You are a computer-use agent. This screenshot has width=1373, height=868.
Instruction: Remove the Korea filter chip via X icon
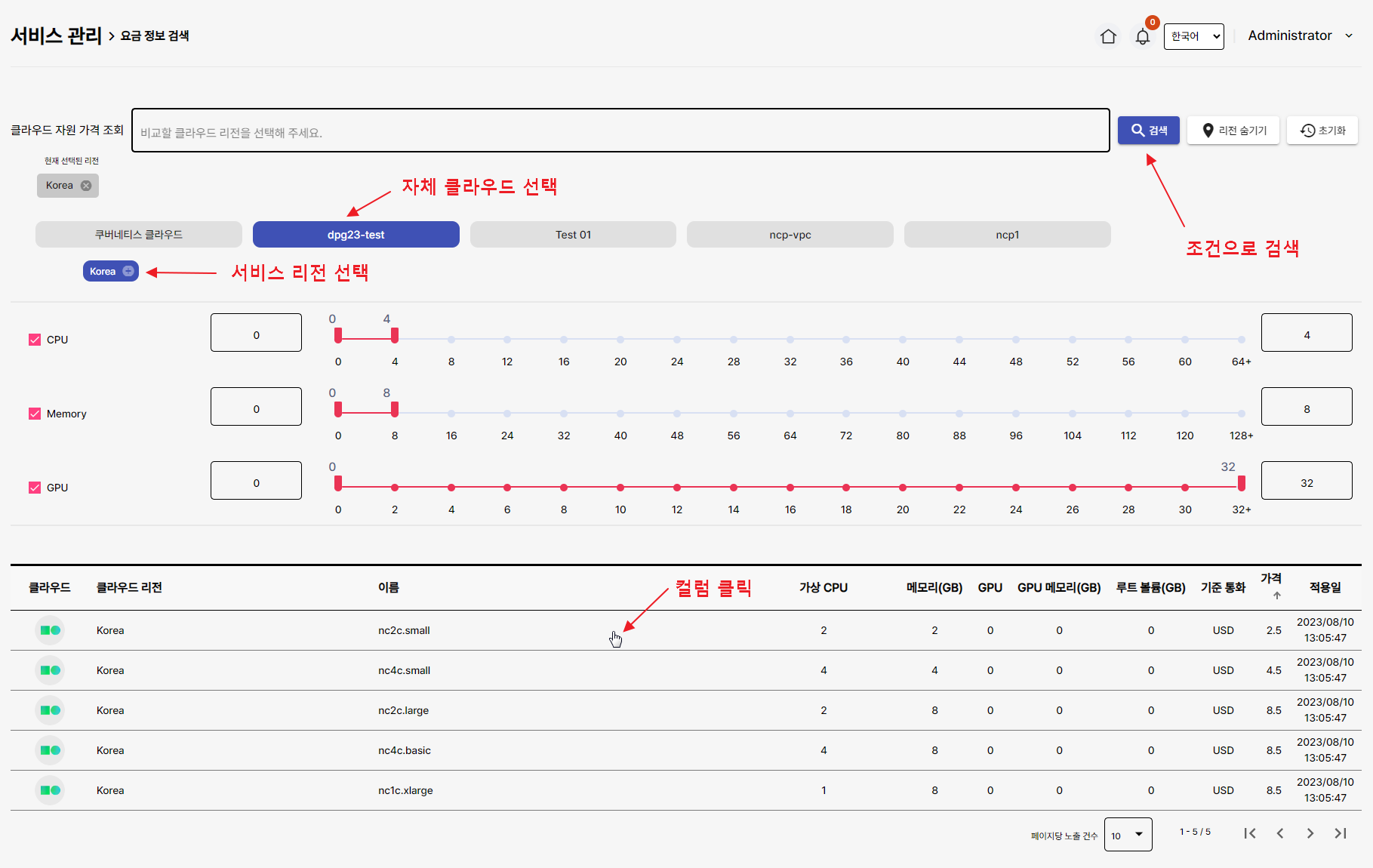click(86, 185)
